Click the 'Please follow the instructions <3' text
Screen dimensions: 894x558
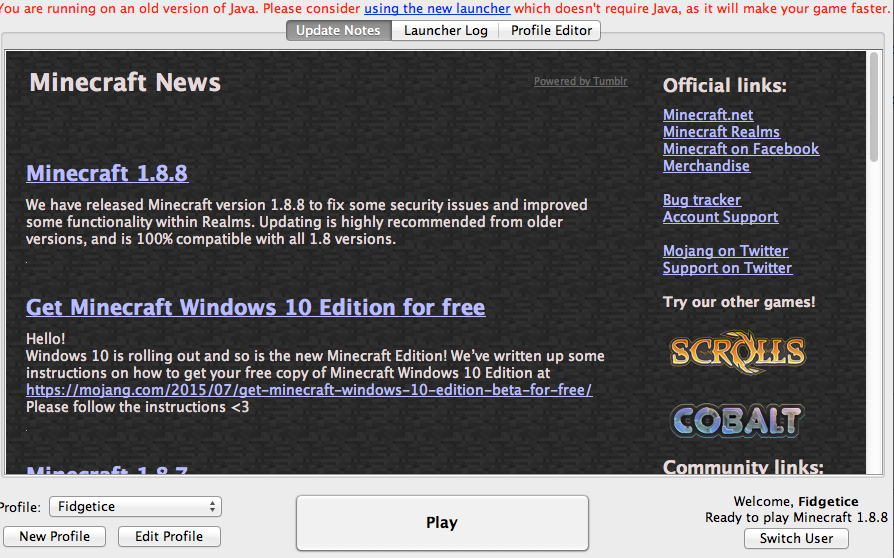137,407
